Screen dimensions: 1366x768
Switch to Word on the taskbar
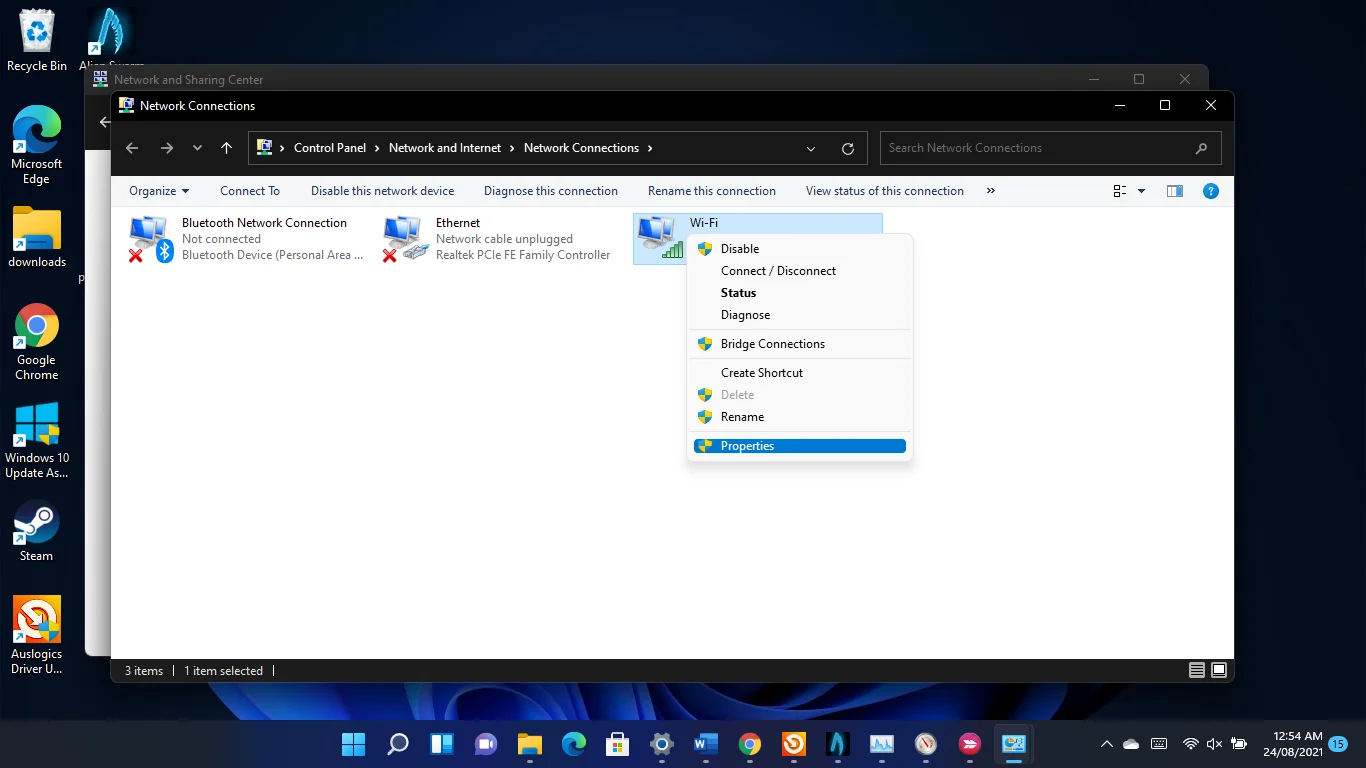tap(706, 744)
